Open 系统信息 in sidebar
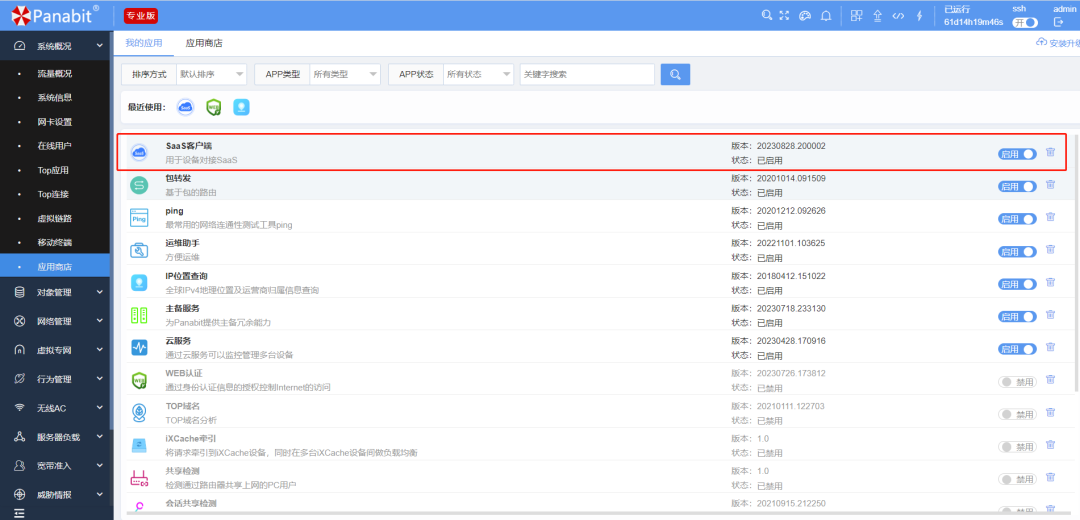This screenshot has height=520, width=1080. click(x=55, y=98)
